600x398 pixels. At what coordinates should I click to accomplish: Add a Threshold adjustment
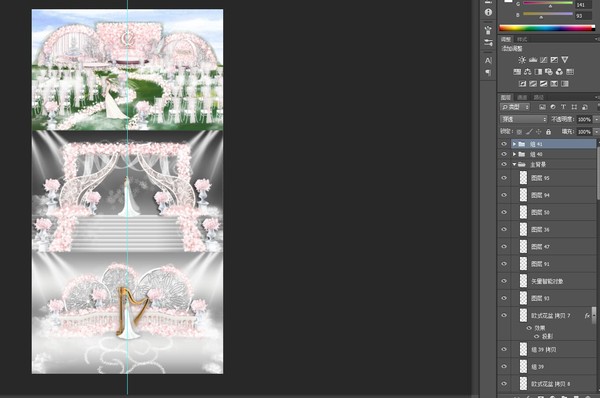(x=543, y=83)
